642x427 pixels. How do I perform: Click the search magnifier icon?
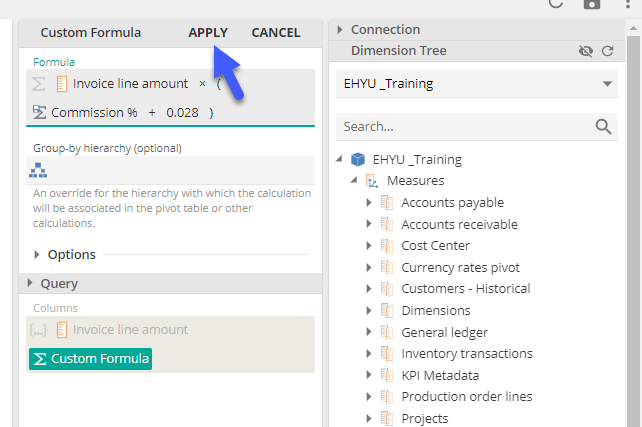603,127
